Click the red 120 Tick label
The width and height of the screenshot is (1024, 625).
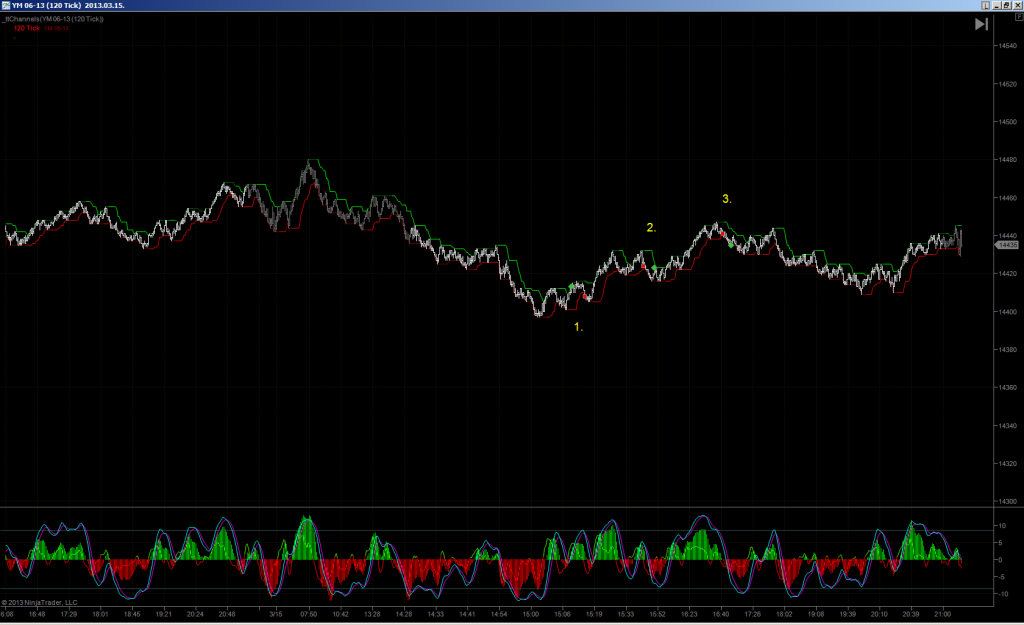(27, 28)
